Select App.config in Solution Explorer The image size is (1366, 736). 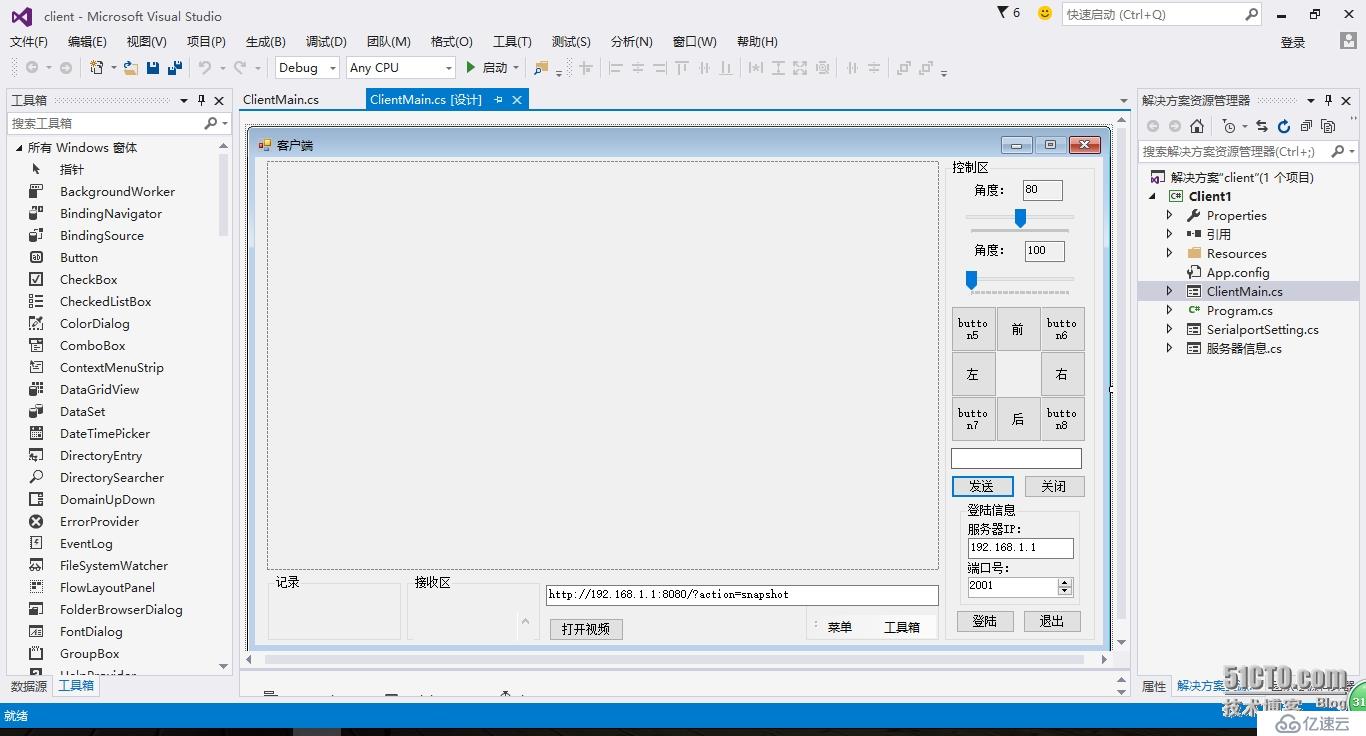[x=1237, y=272]
